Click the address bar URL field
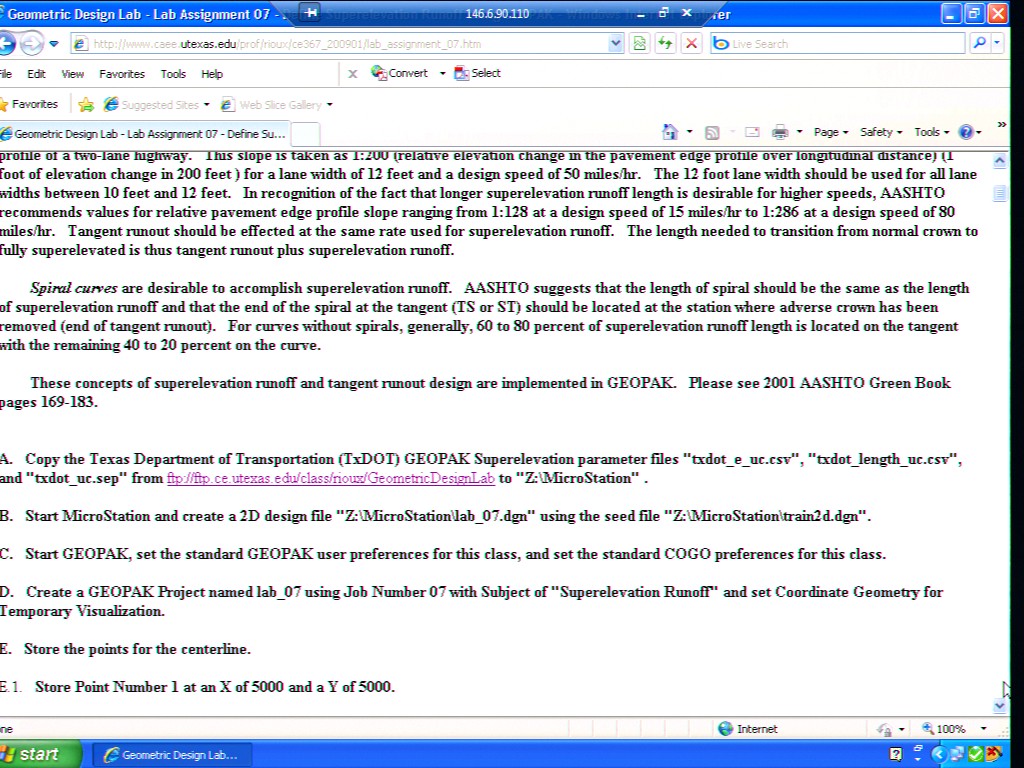The height and width of the screenshot is (768, 1024). [338, 44]
